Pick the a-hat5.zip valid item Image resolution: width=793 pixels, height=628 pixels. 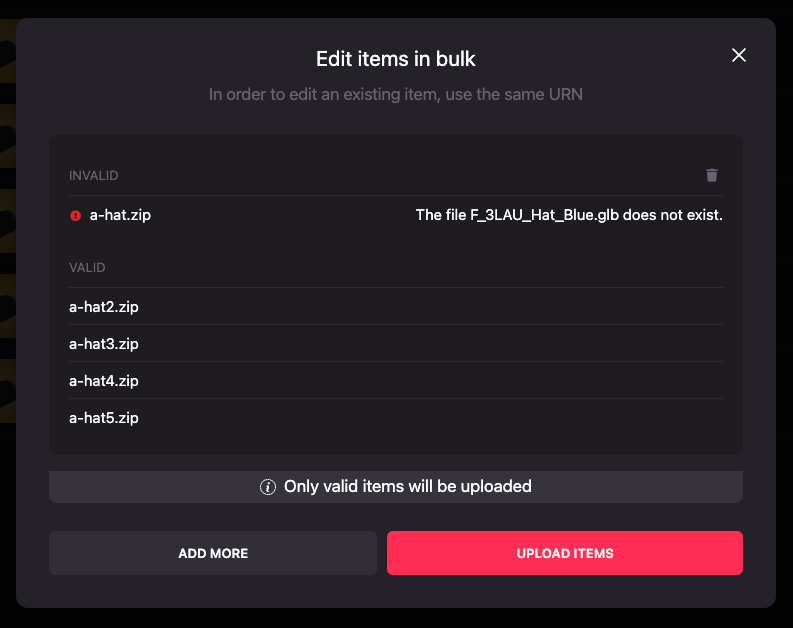(104, 418)
